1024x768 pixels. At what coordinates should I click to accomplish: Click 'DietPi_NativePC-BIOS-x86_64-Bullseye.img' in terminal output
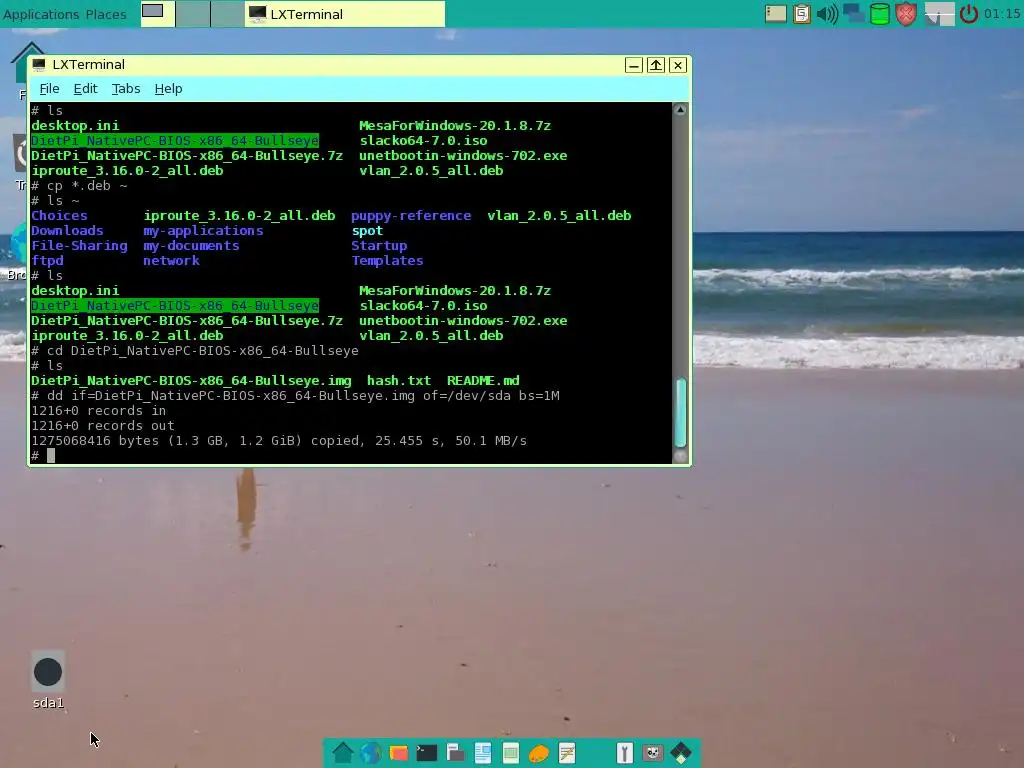191,381
